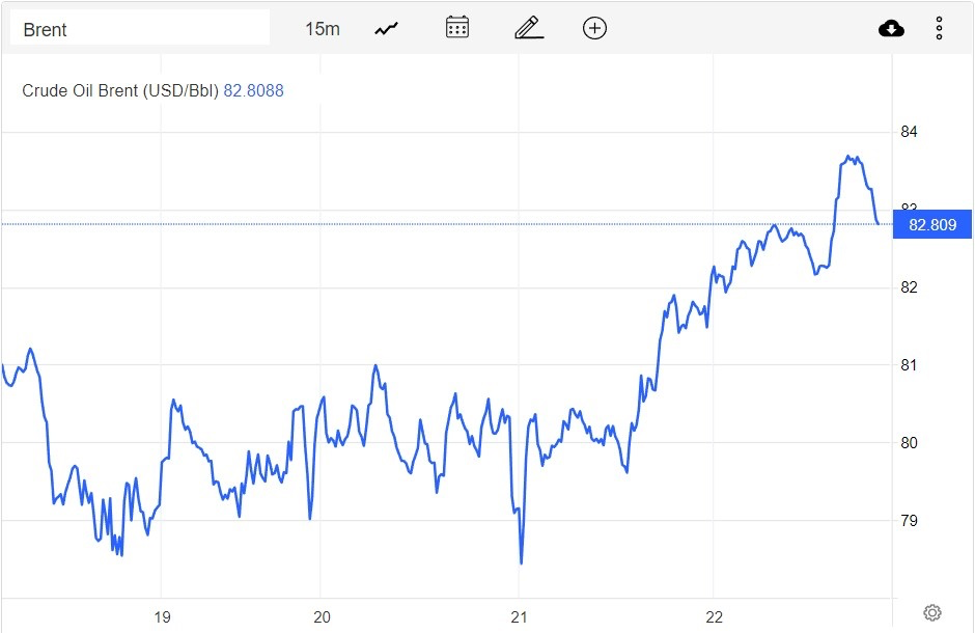Screen dimensions: 977x633
Task: Download chart via the cloud icon
Action: click(x=890, y=29)
